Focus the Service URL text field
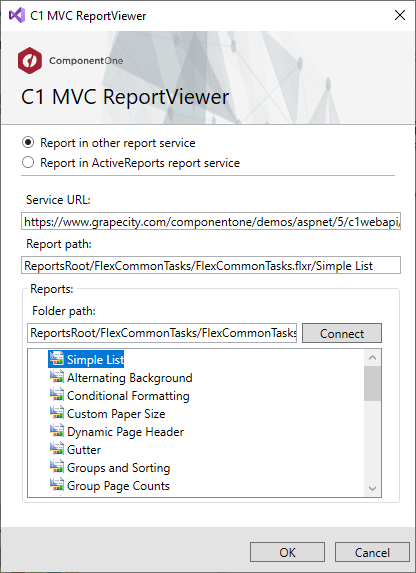 pyautogui.click(x=211, y=221)
